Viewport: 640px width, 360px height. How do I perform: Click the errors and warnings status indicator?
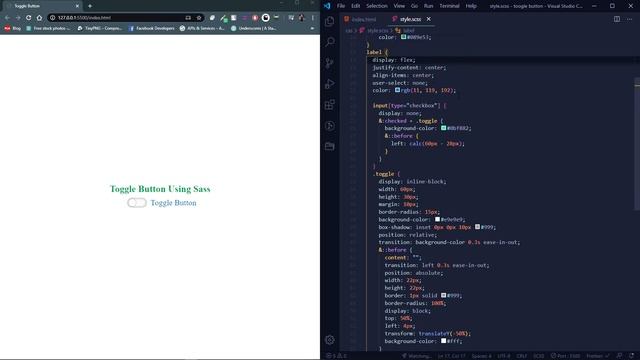(x=336, y=356)
